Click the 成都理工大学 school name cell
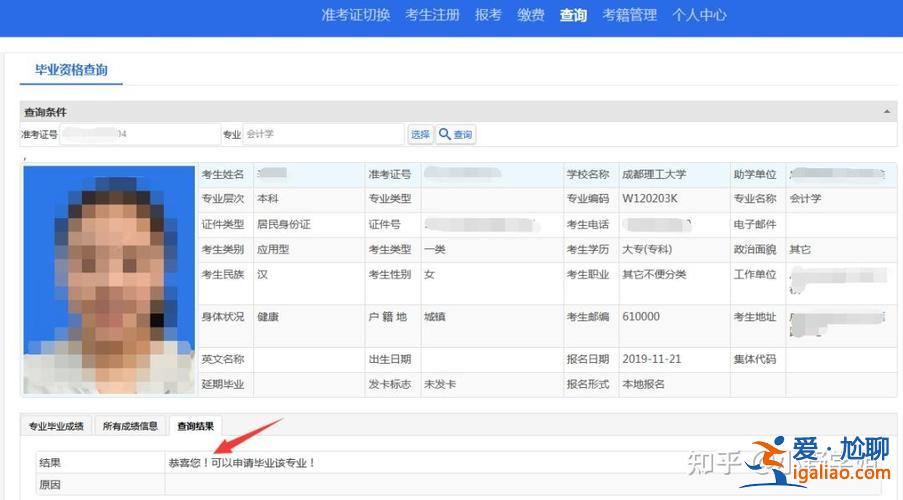 click(674, 175)
